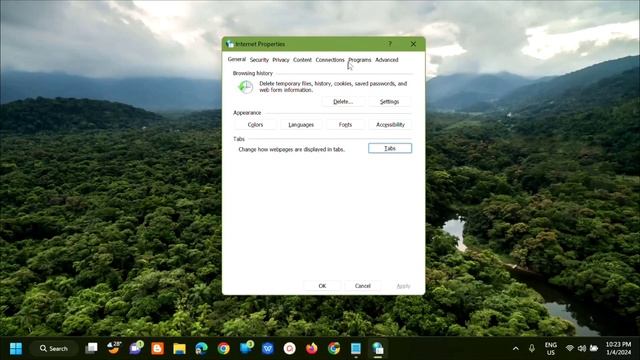Open the clock showing 10:23 PM
Image resolution: width=640 pixels, height=360 pixels.
pos(618,349)
